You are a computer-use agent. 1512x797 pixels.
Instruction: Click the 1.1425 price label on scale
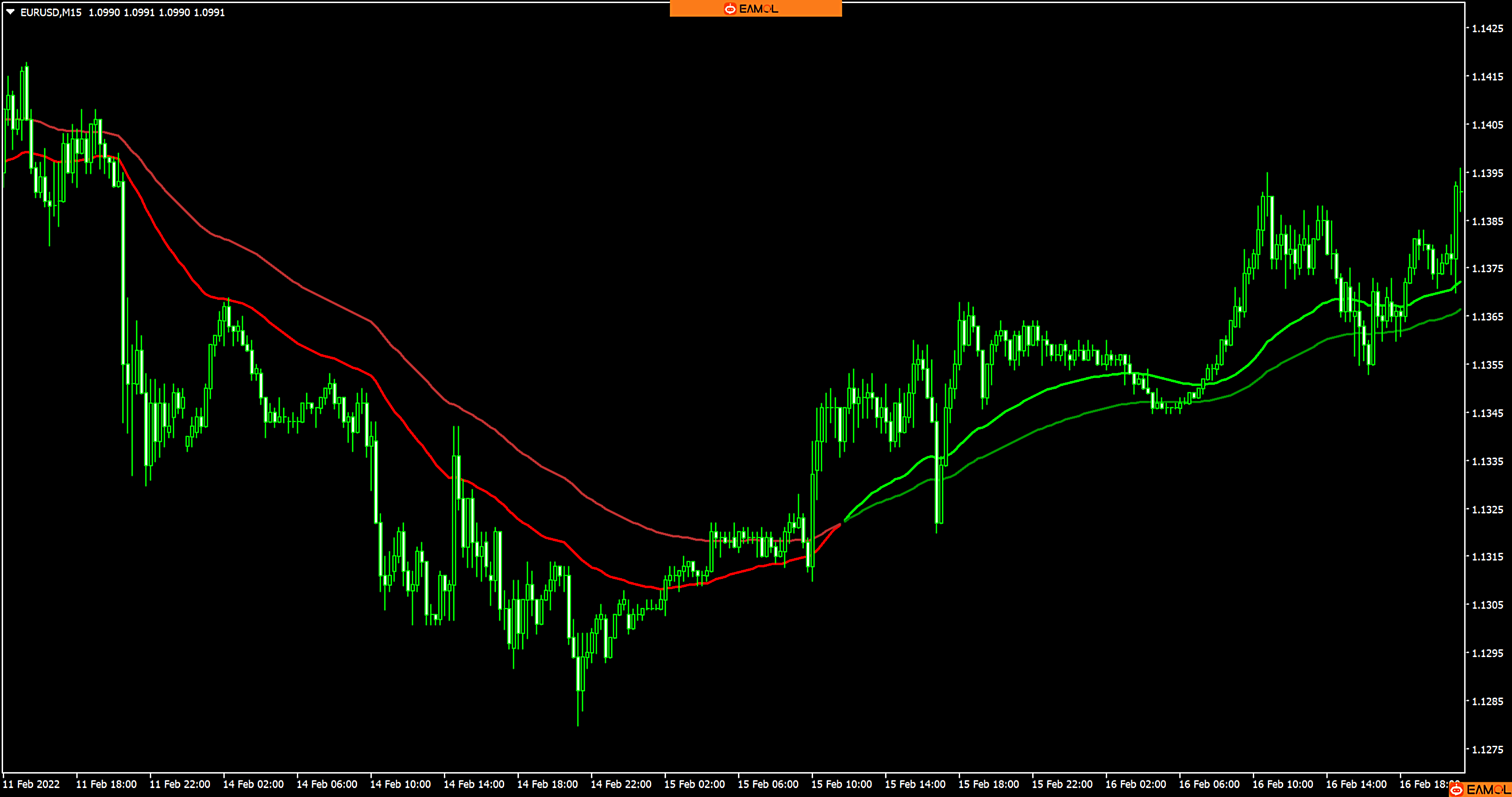(1487, 29)
